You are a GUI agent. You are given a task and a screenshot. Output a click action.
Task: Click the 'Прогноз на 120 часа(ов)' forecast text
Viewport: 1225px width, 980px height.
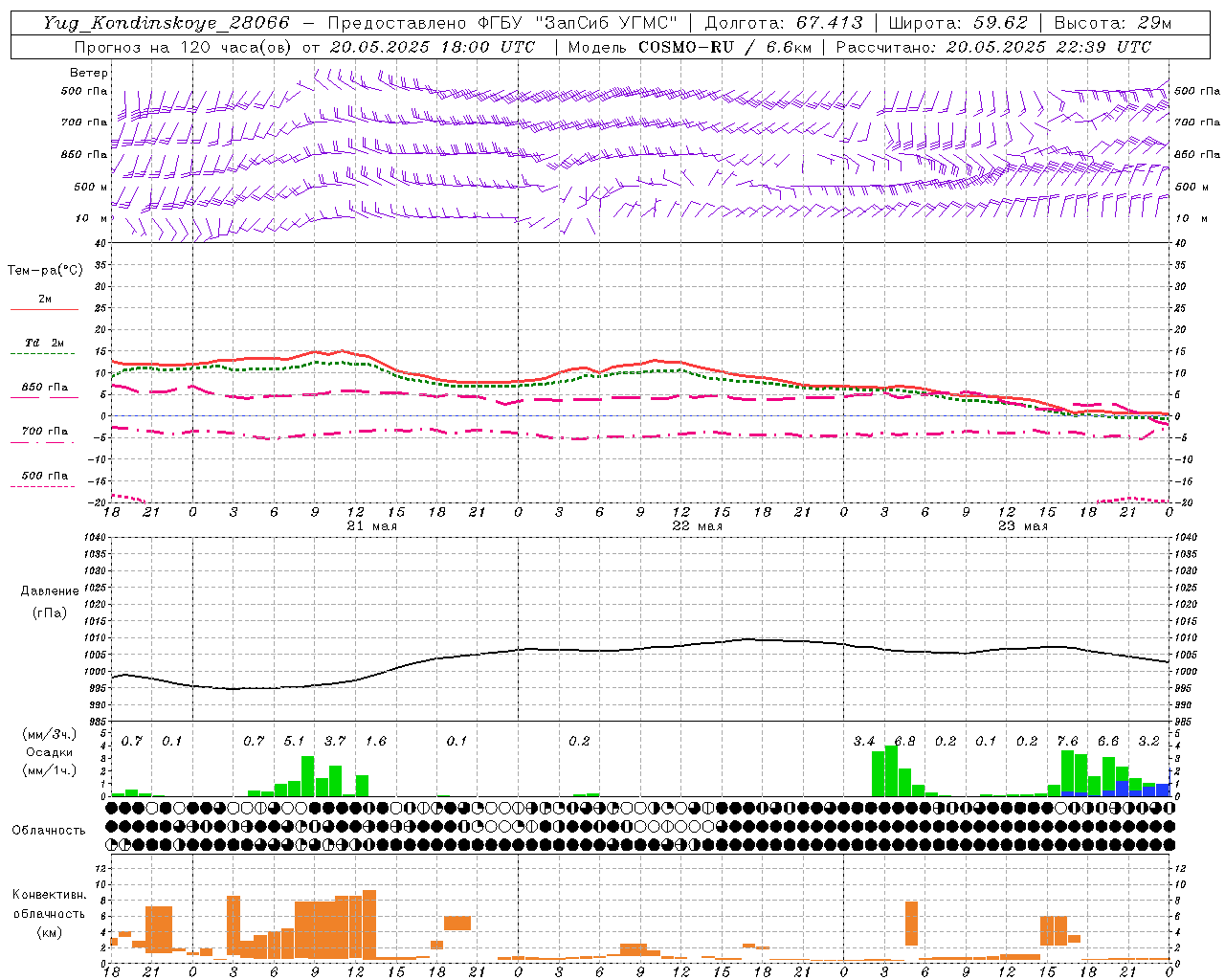point(184,47)
